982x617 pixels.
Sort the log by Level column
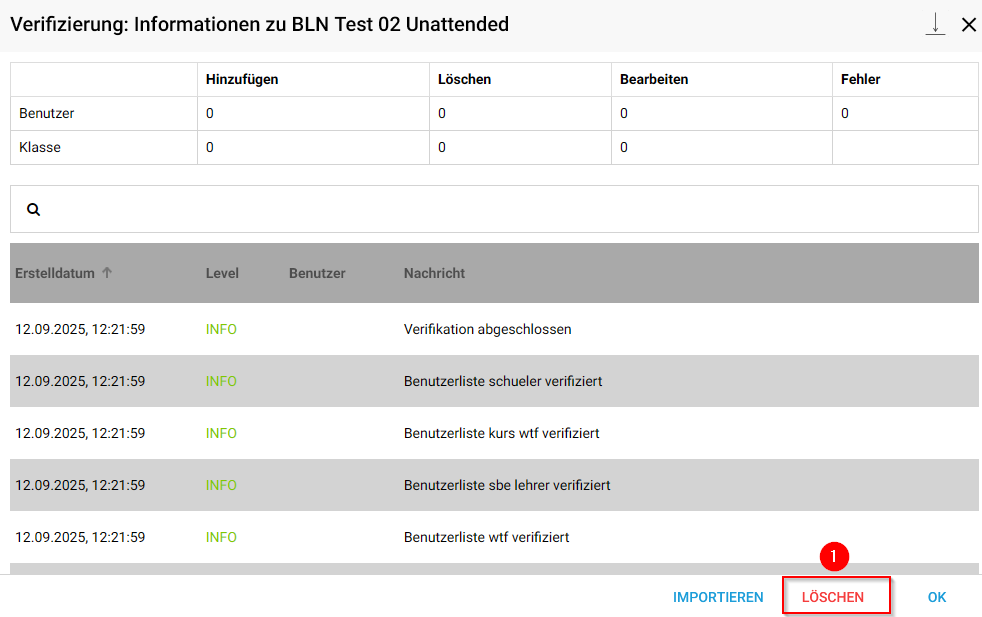tap(222, 273)
